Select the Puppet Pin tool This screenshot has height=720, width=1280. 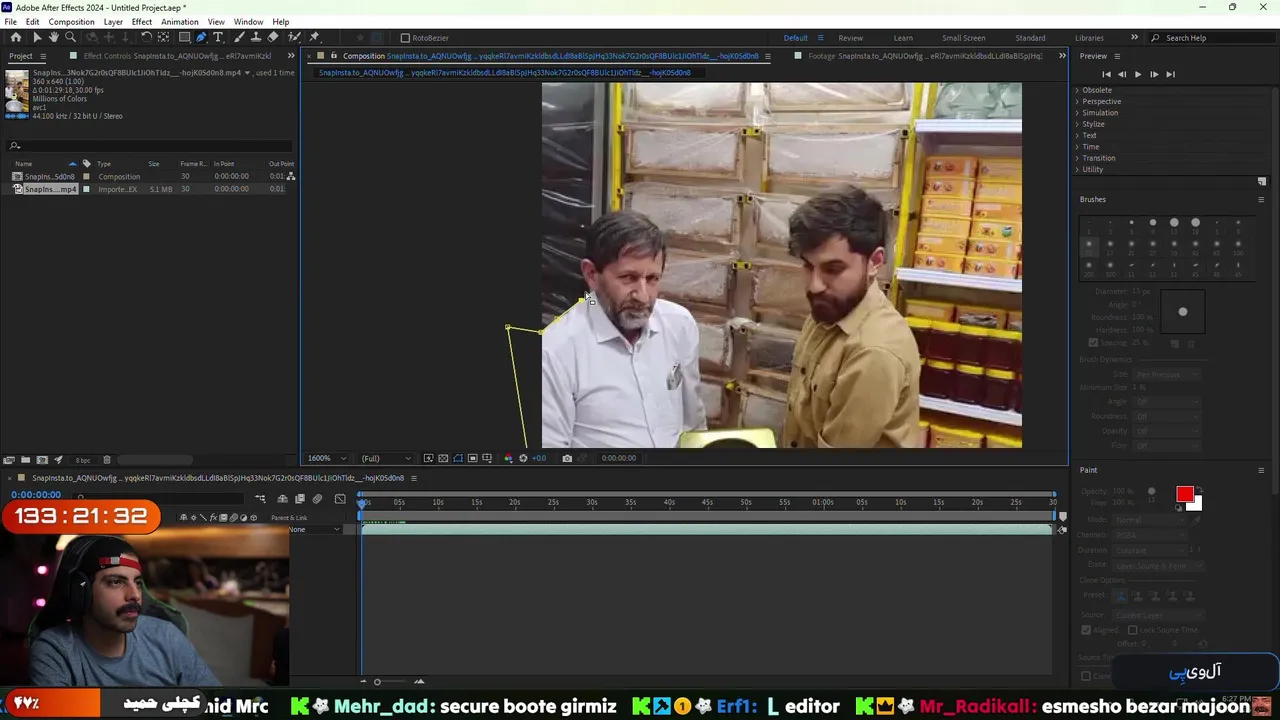point(314,37)
